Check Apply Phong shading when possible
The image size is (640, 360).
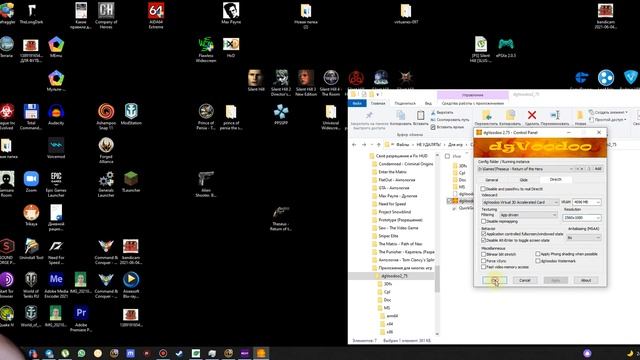538,254
